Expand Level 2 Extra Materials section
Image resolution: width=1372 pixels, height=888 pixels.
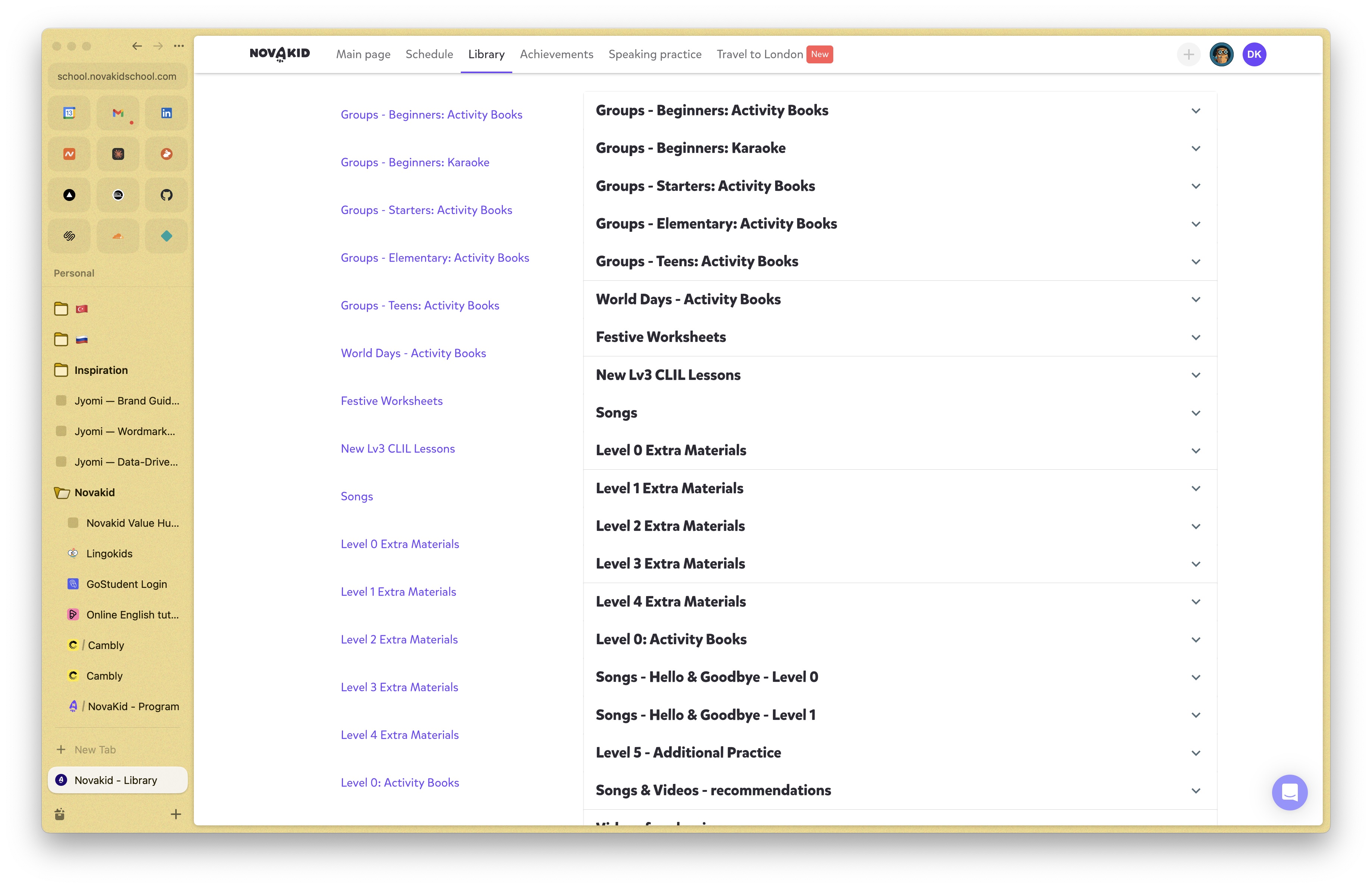pyautogui.click(x=1196, y=527)
